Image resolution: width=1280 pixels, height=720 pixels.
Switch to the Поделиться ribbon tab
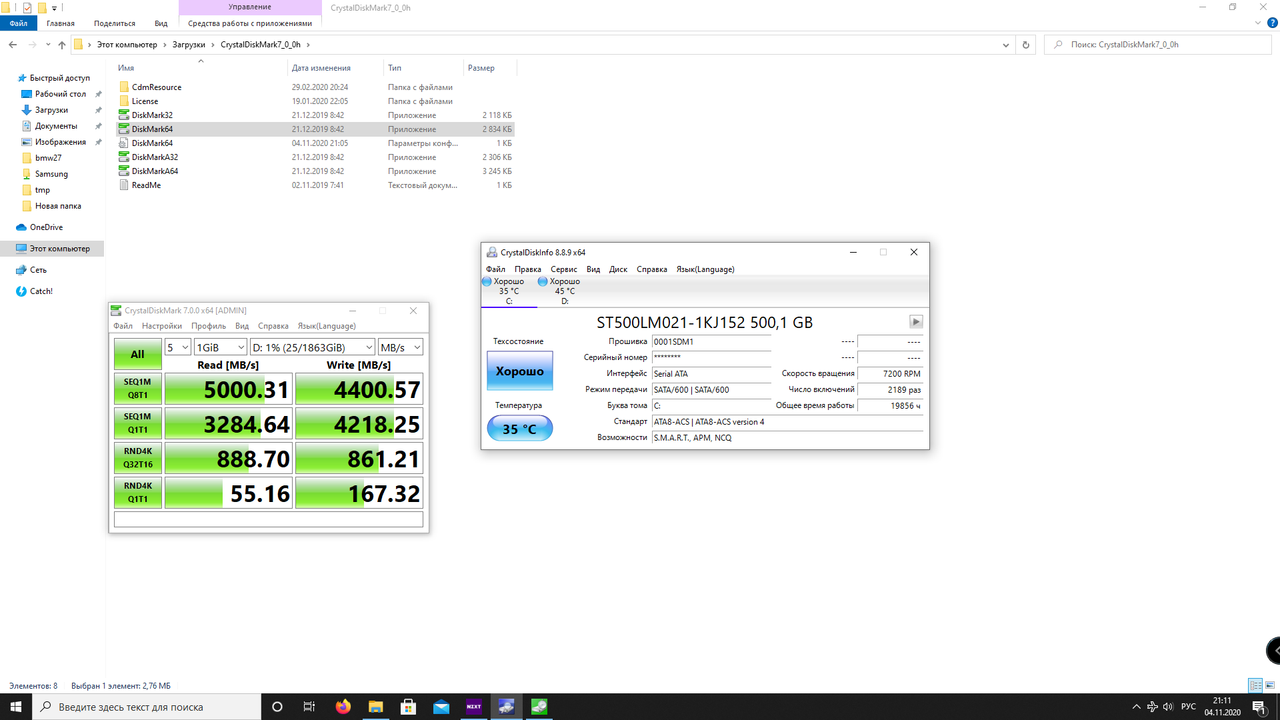tap(115, 22)
